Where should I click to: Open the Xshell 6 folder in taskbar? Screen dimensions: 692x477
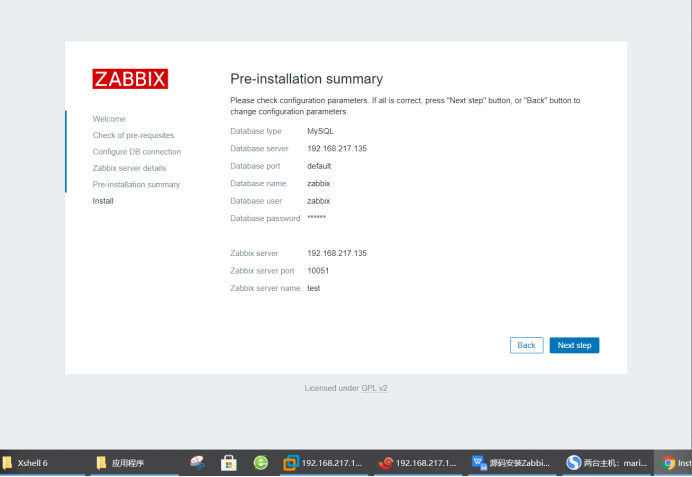[25, 463]
